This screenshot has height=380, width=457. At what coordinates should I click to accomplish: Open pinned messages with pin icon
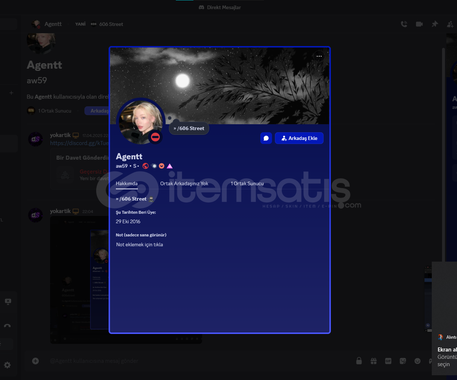pyautogui.click(x=435, y=24)
